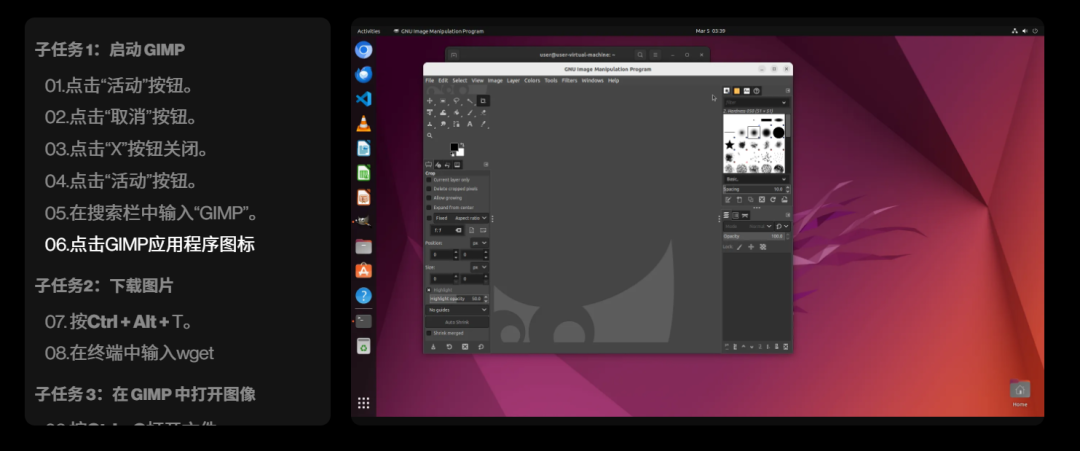
Task: Open the File menu
Action: click(x=430, y=81)
